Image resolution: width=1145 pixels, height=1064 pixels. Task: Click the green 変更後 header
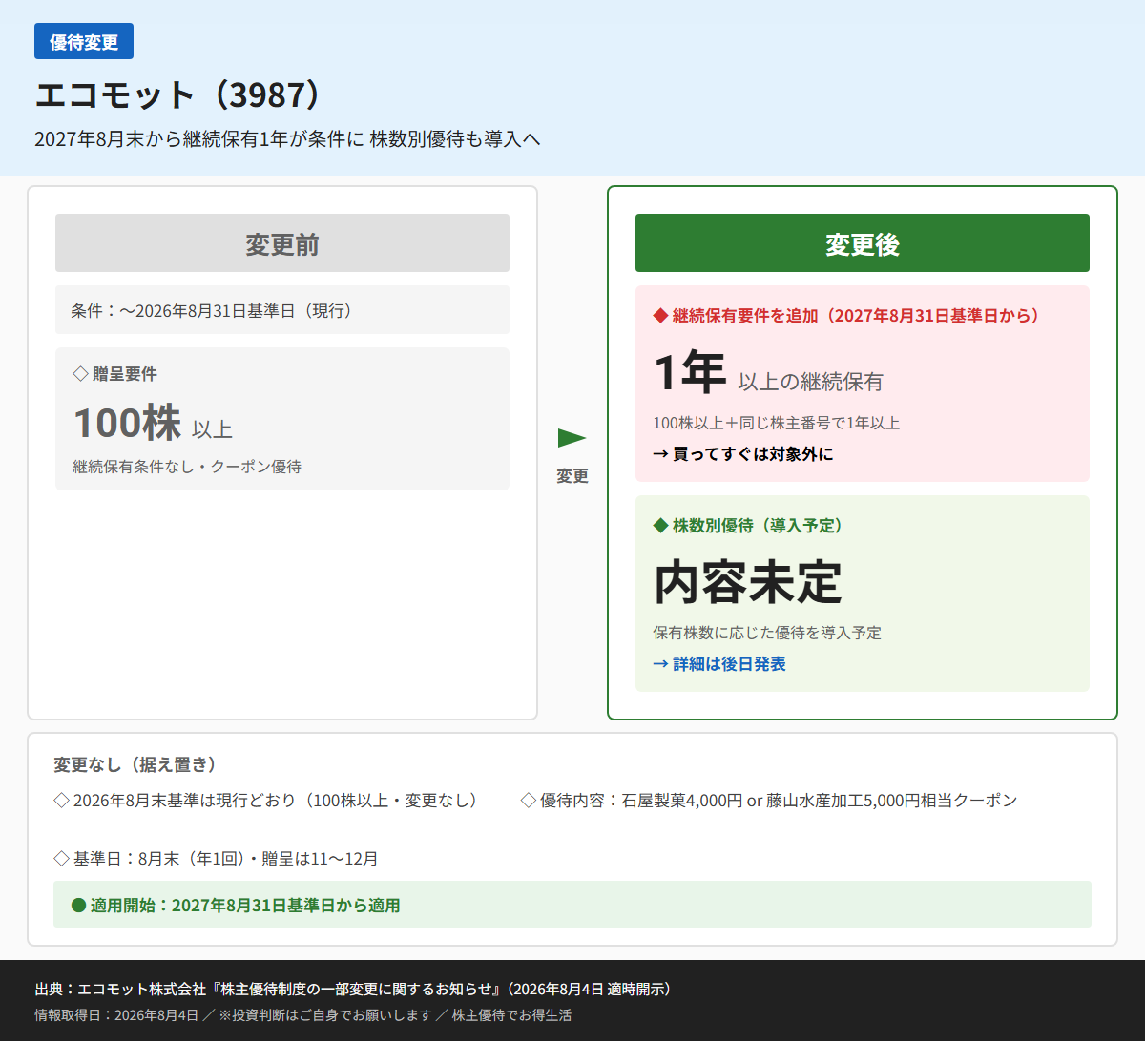[863, 243]
